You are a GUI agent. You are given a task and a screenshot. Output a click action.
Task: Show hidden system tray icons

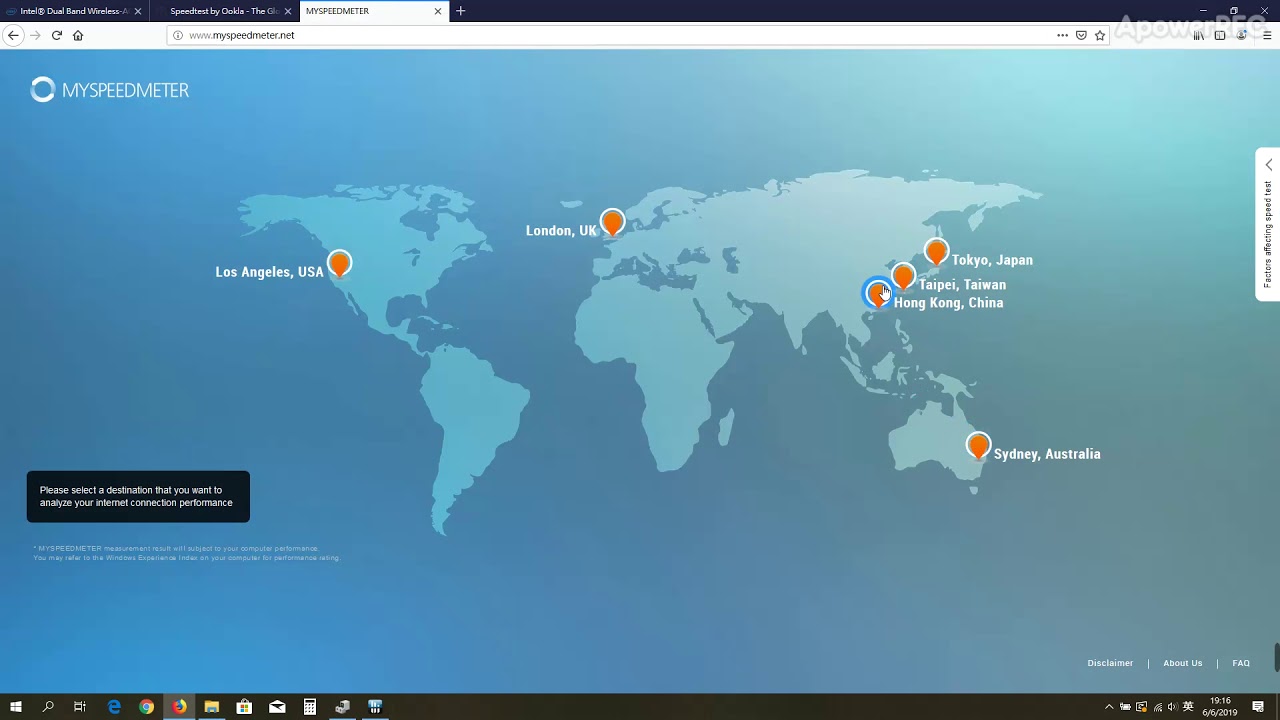1109,707
